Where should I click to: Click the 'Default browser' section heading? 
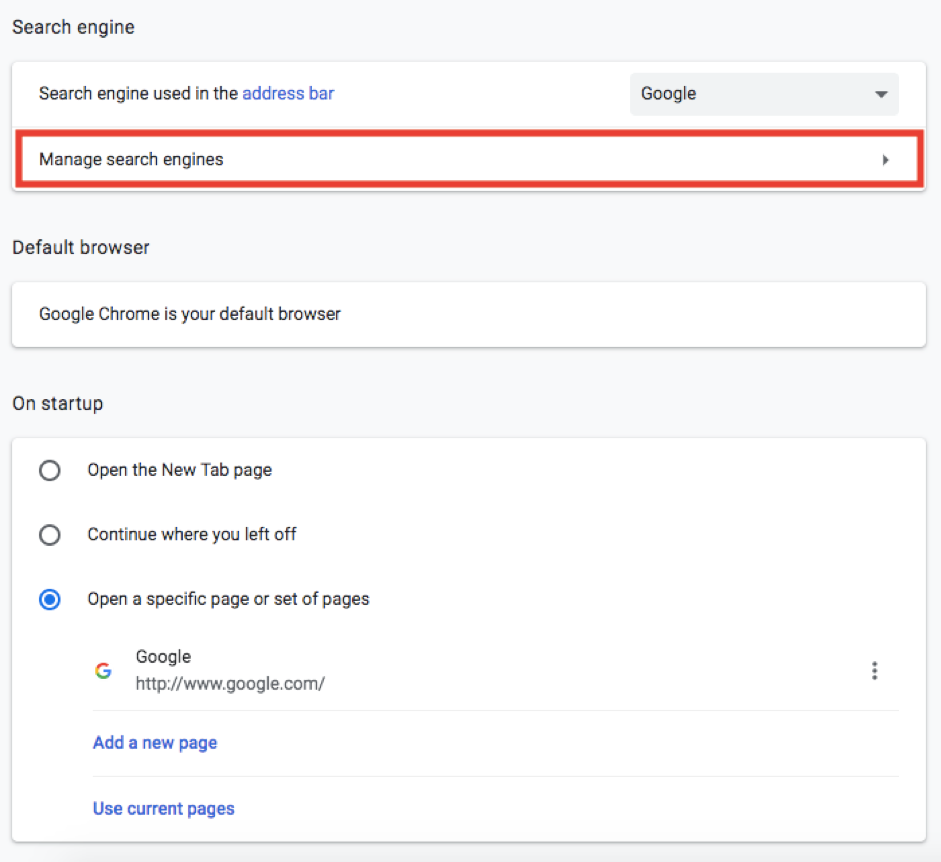click(x=81, y=247)
